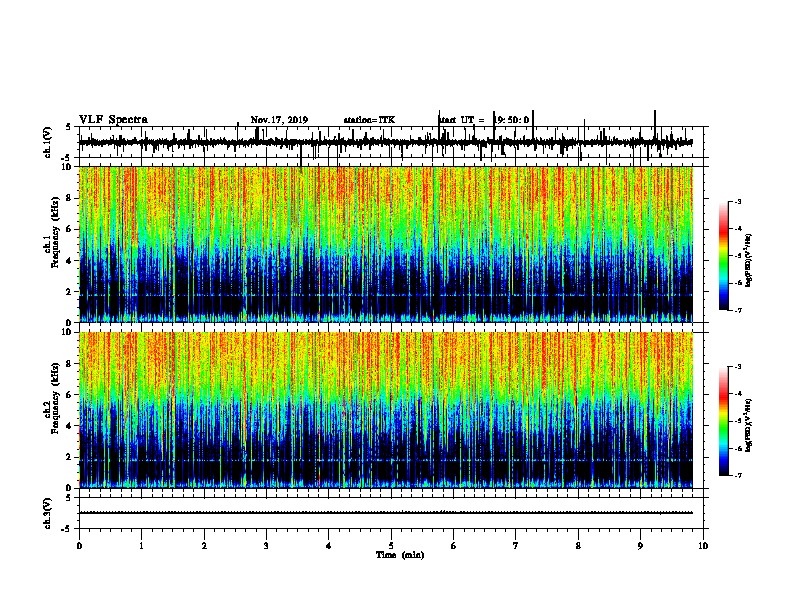Click the time axis tick label "3"
792x612 pixels.
click(266, 546)
